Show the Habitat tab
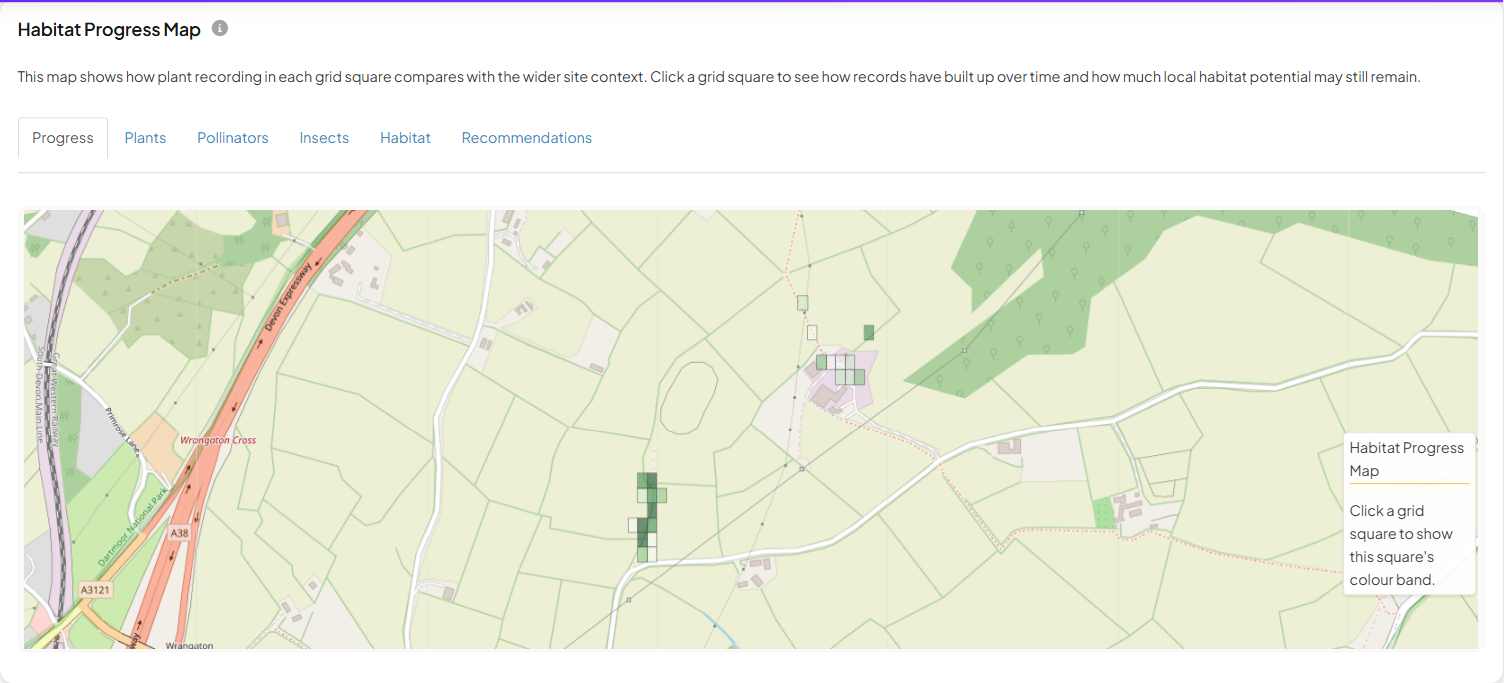This screenshot has width=1504, height=683. (x=405, y=138)
